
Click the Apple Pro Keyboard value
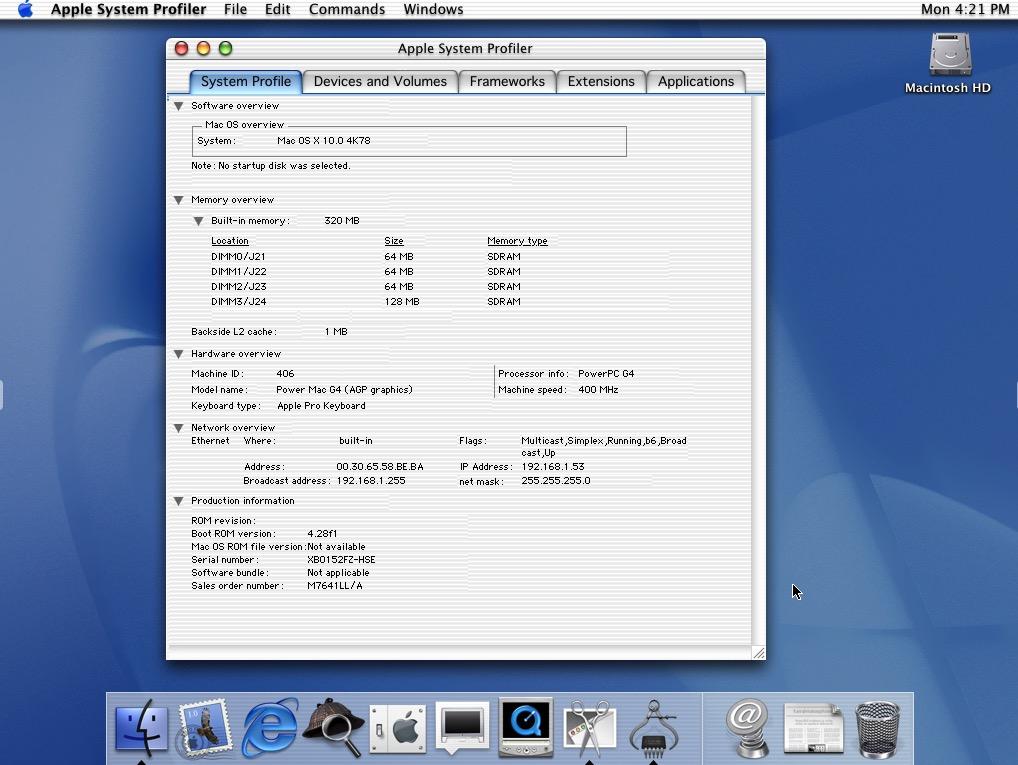pos(321,406)
